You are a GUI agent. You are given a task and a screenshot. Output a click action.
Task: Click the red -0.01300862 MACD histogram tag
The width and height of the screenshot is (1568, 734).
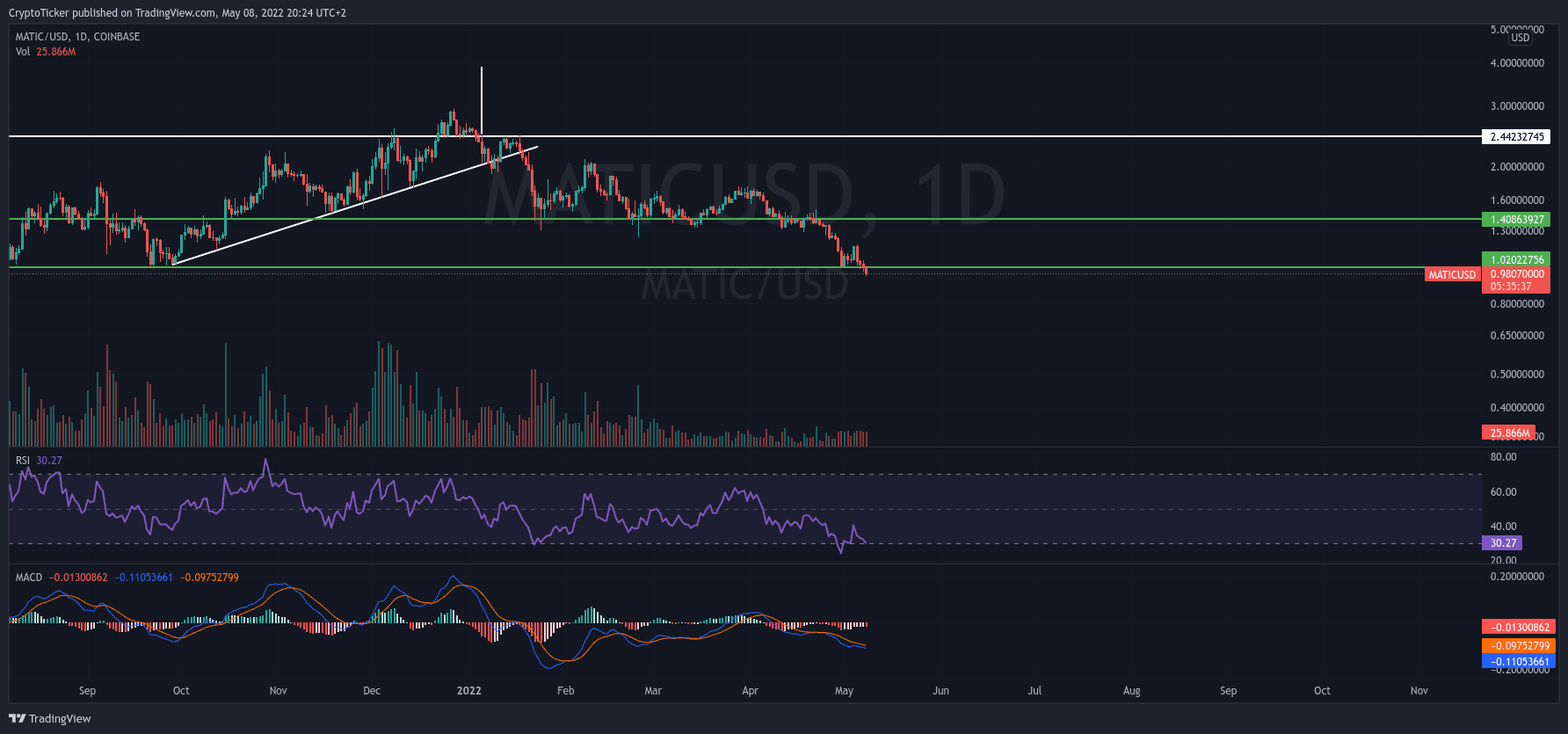click(x=1518, y=628)
